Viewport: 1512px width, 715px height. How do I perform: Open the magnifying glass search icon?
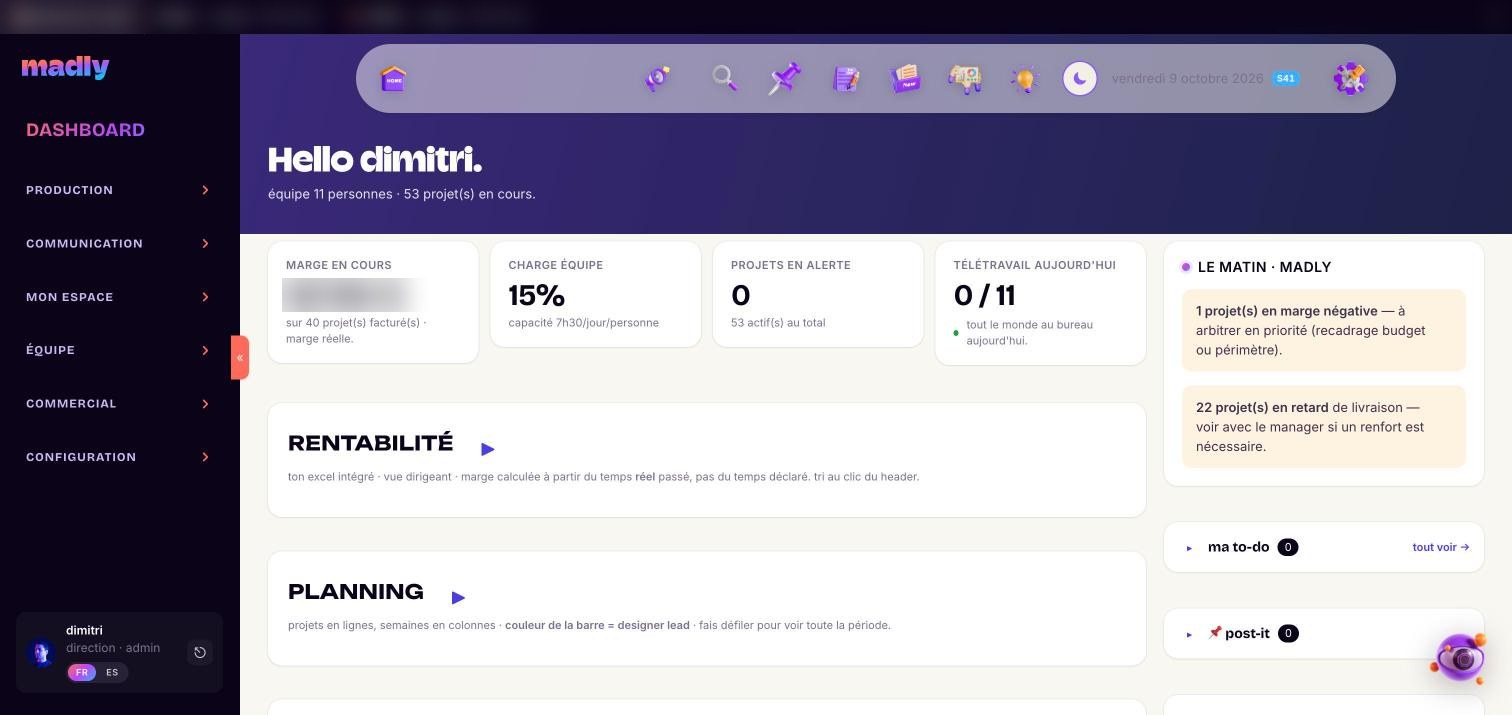point(724,78)
